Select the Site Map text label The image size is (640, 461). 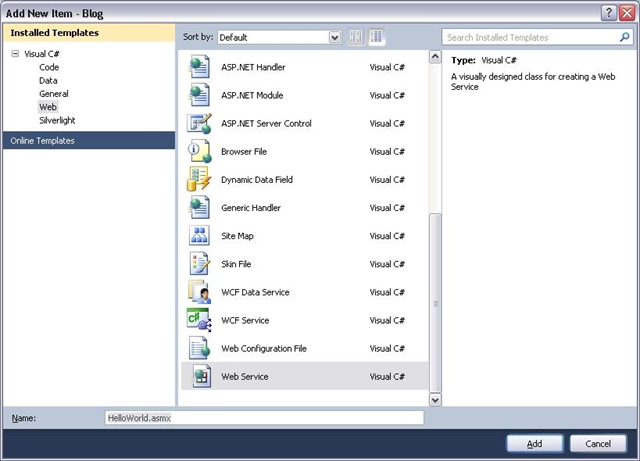pos(237,236)
